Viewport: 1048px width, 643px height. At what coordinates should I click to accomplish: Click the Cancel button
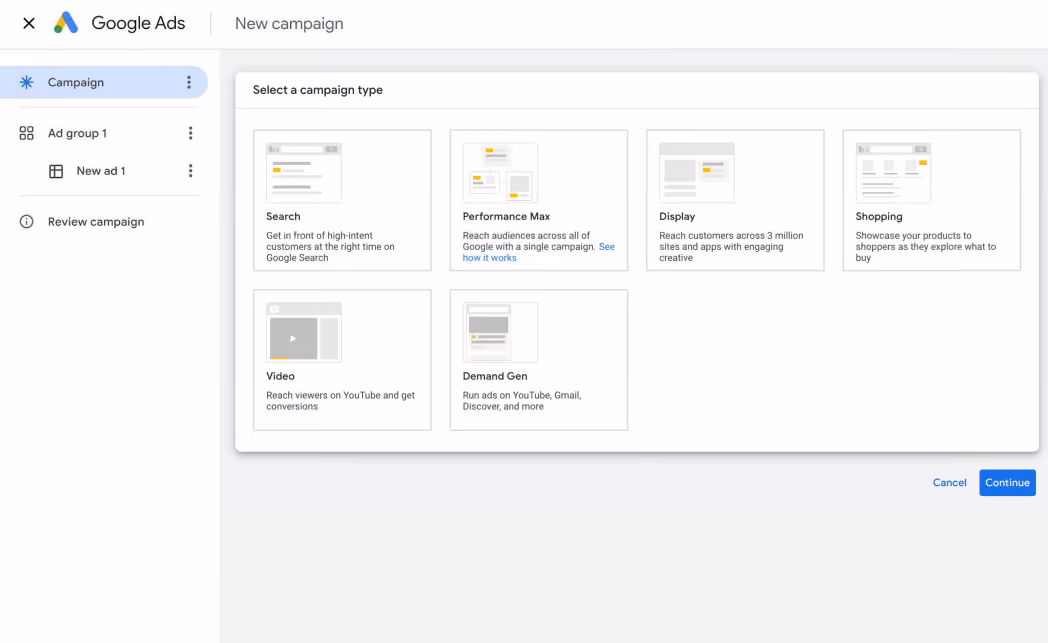click(950, 483)
